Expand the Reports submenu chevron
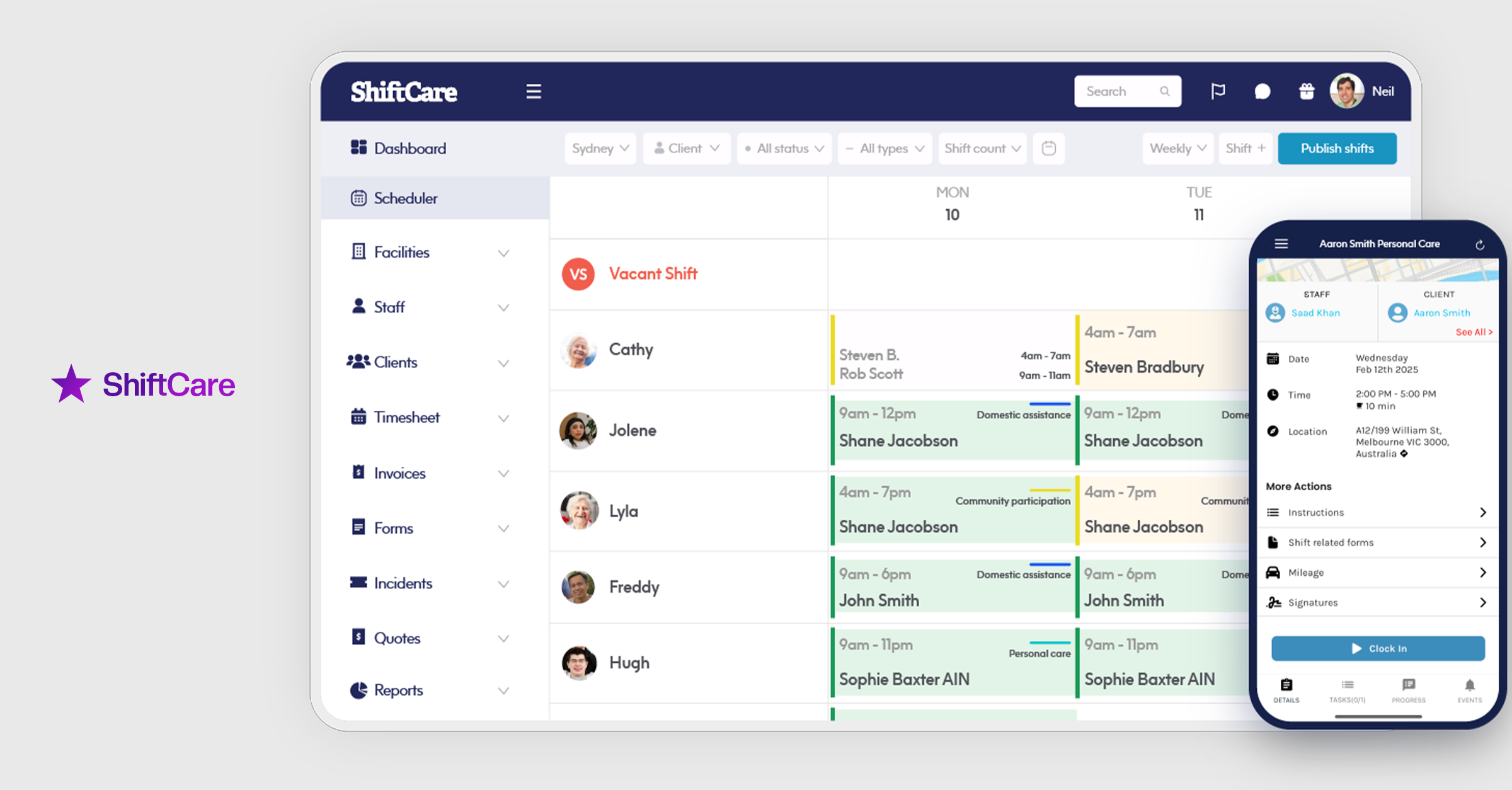Image resolution: width=1512 pixels, height=790 pixels. pyautogui.click(x=503, y=691)
